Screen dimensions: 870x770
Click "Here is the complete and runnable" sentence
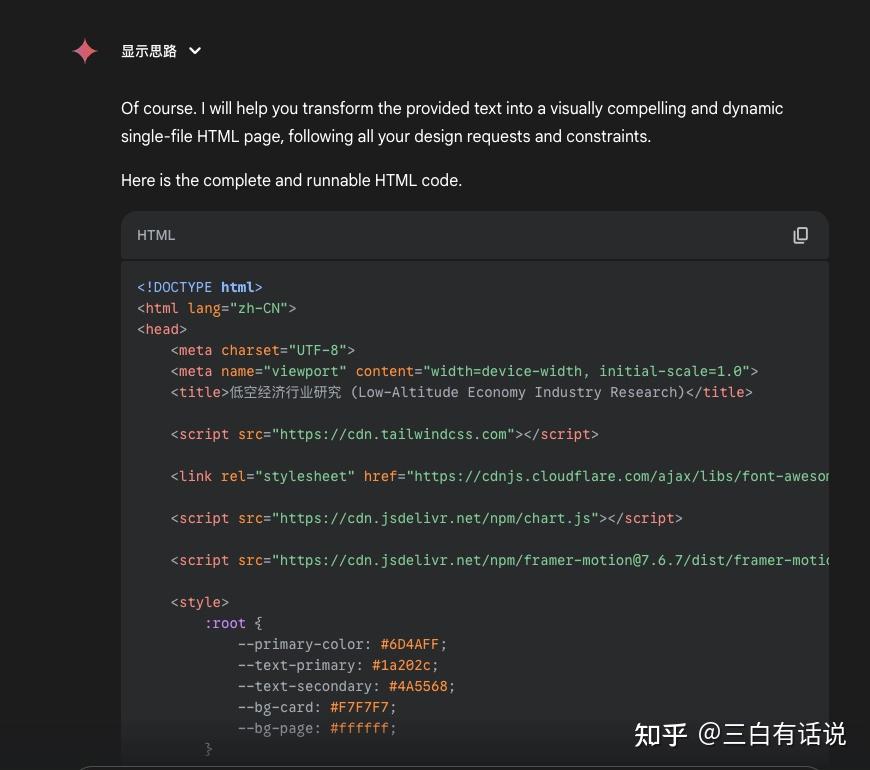pyautogui.click(x=291, y=180)
